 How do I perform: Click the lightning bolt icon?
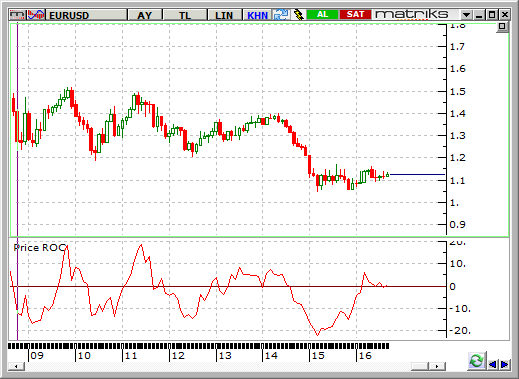298,15
